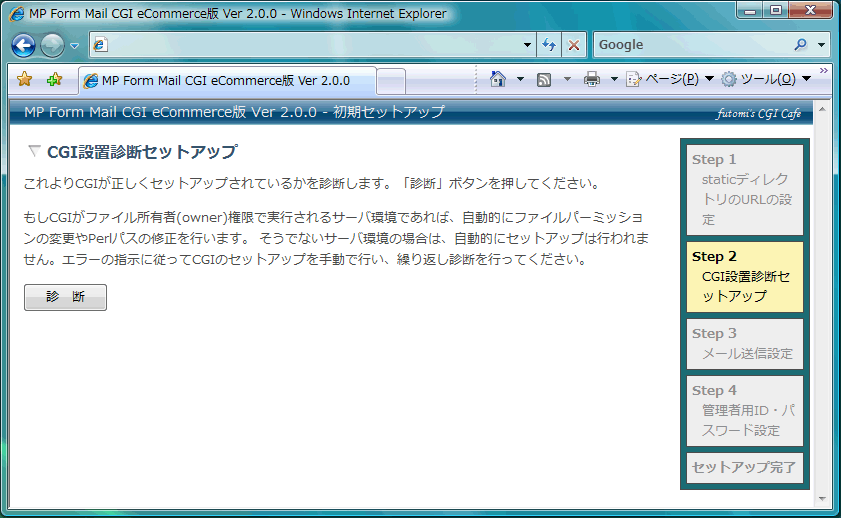Click the search magnifier icon

pyautogui.click(x=801, y=45)
